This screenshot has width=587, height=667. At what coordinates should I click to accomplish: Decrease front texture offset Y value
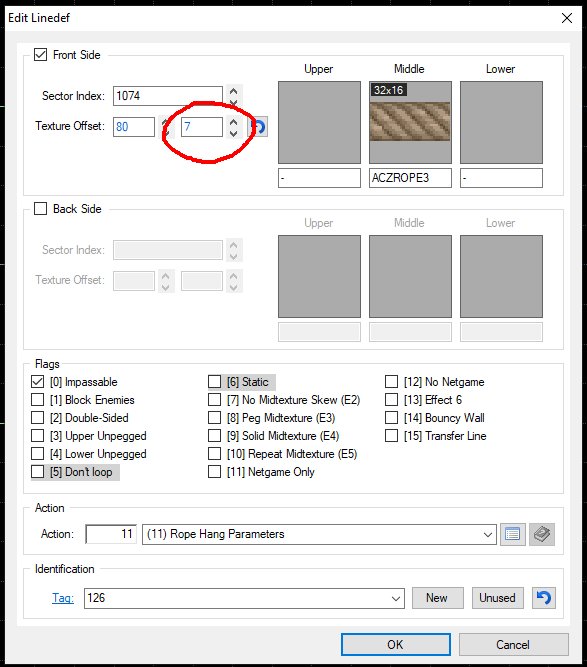pyautogui.click(x=234, y=133)
